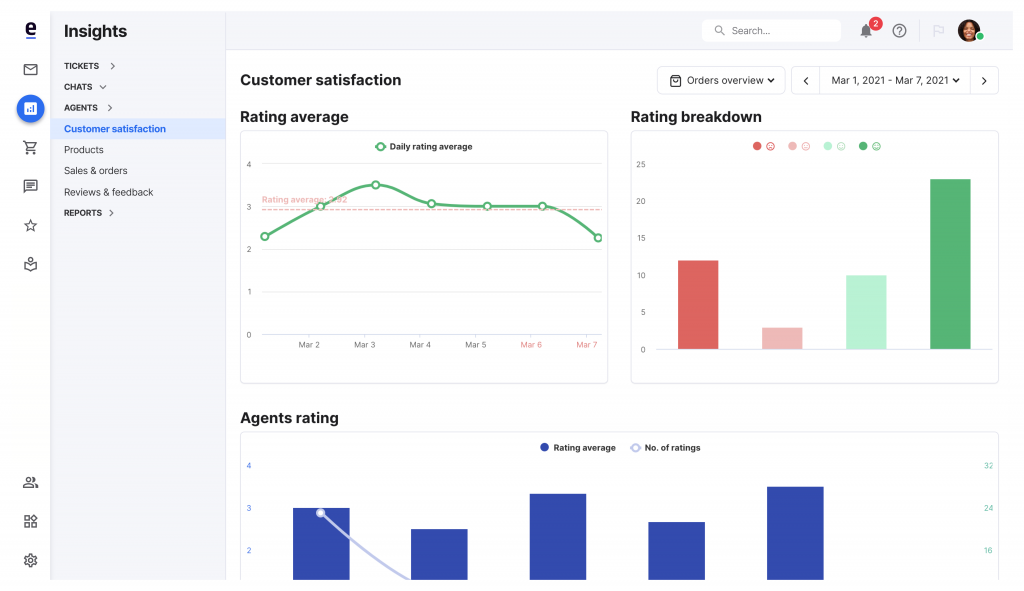
Task: Click the tallest blue bar in Agents rating
Action: (x=795, y=533)
